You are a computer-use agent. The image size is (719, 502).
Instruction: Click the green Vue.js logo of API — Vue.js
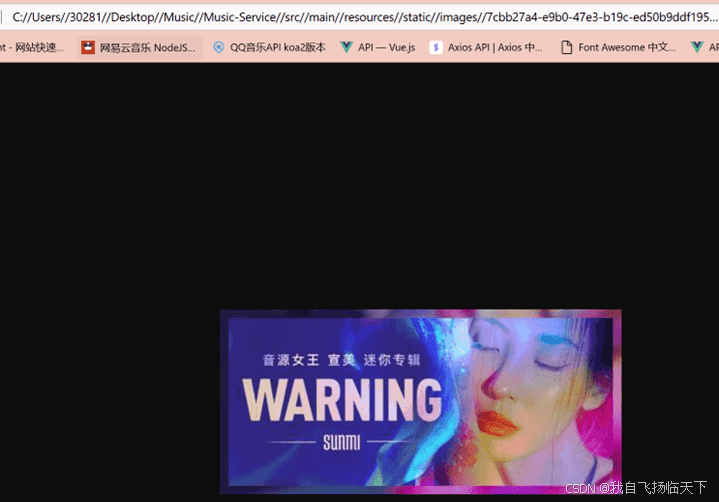click(347, 47)
